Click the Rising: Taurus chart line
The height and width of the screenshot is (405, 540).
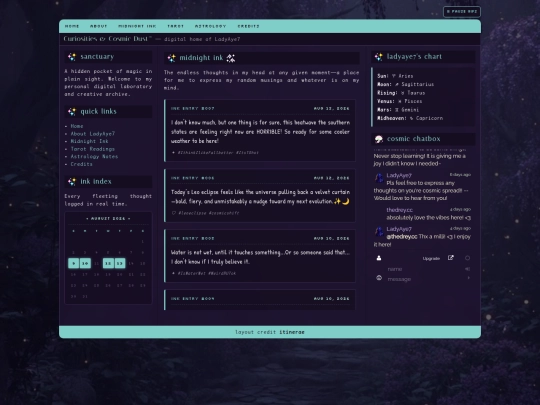(401, 93)
